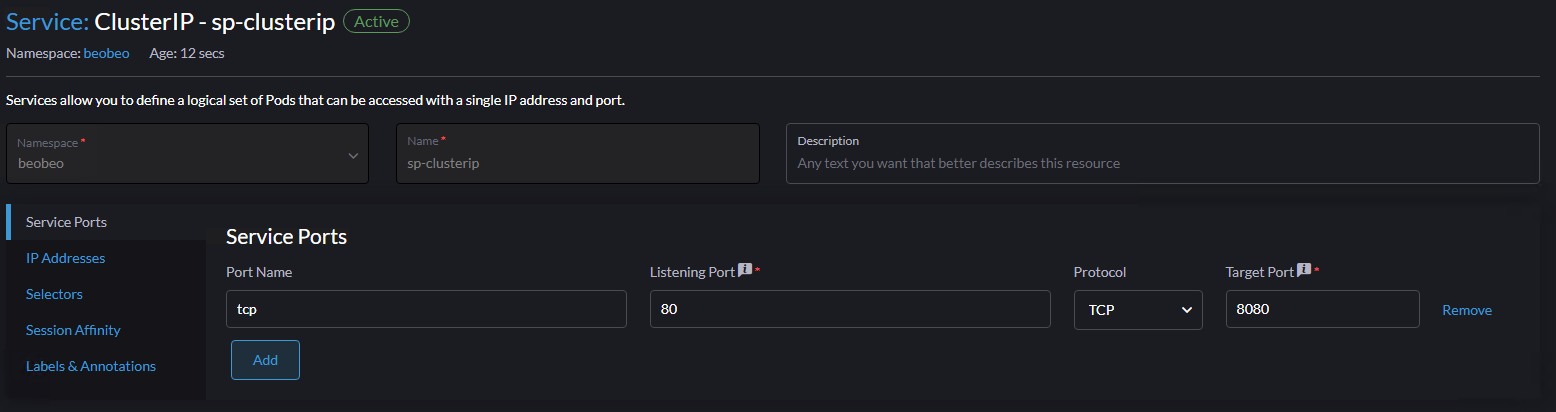Click the Age 12 secs label
1556x412 pixels.
click(x=187, y=53)
